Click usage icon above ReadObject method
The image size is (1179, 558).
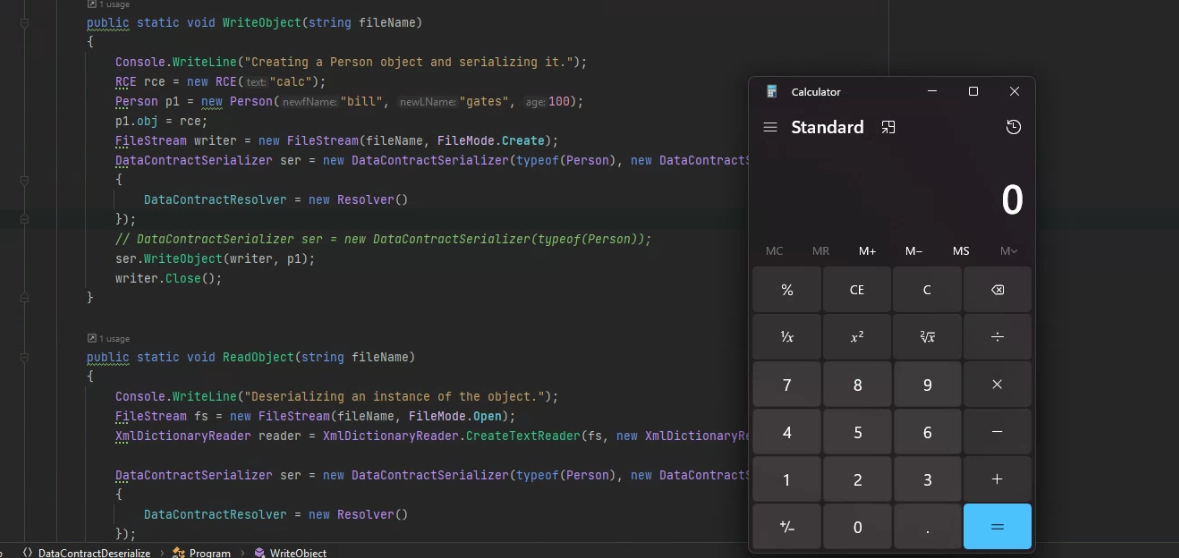point(92,338)
